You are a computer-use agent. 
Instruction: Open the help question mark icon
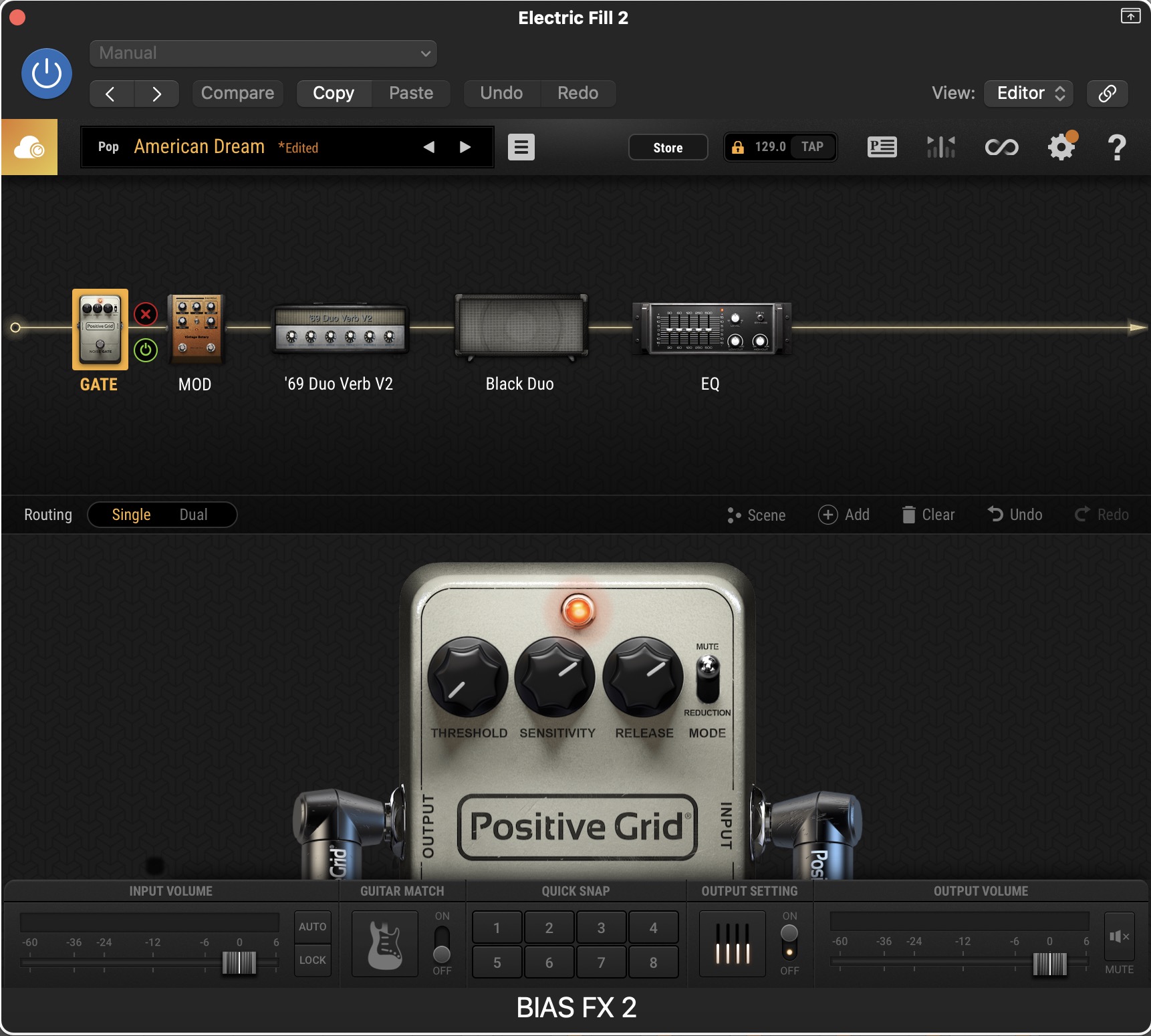[x=1117, y=148]
